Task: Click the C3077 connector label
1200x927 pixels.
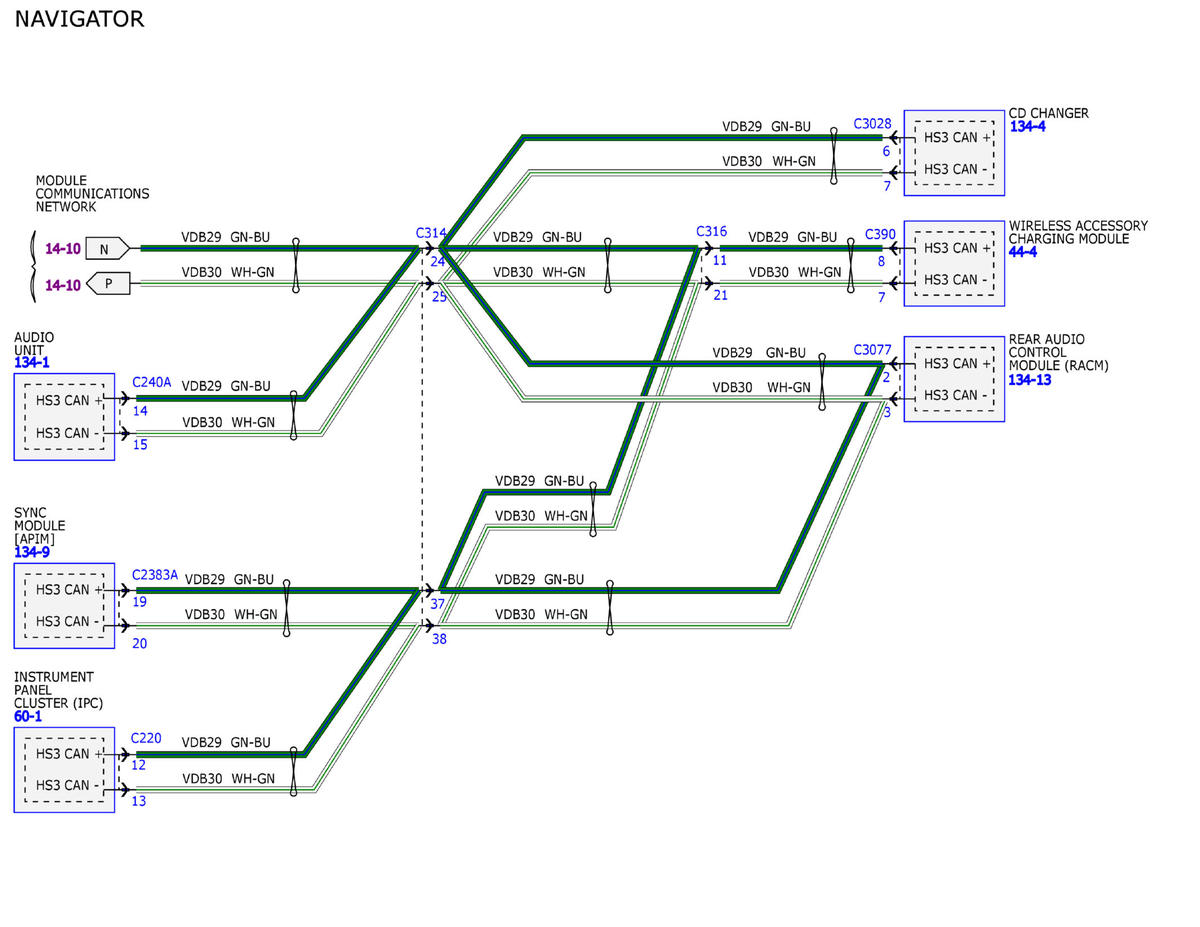Action: [x=872, y=350]
